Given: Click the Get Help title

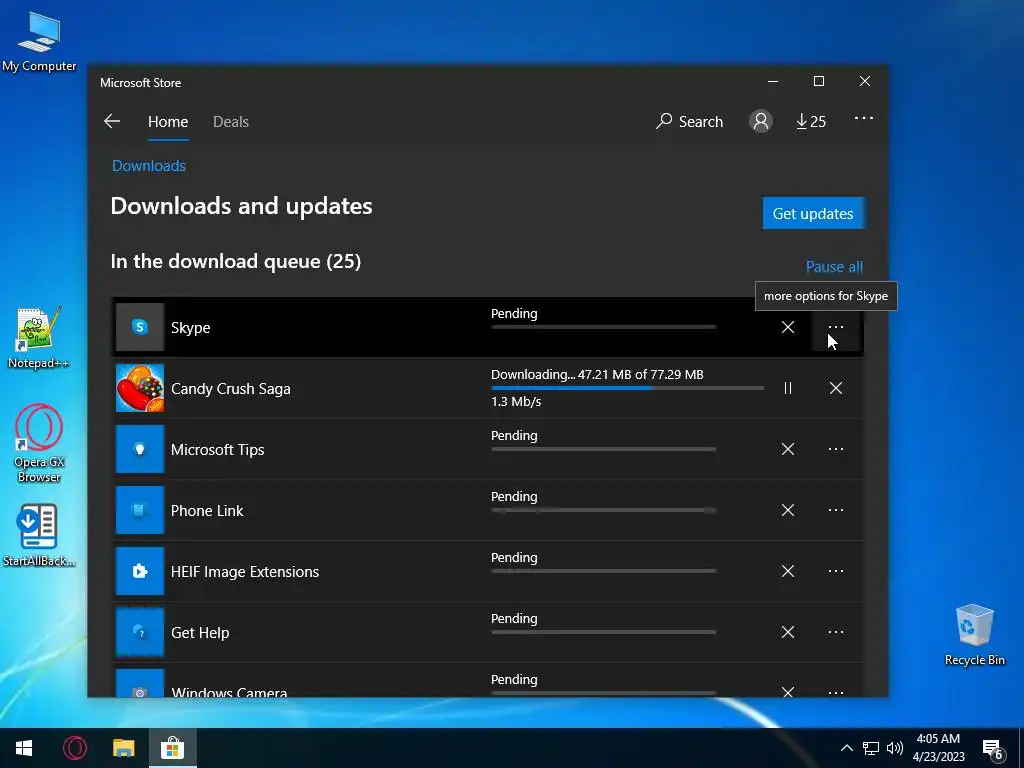Looking at the screenshot, I should pyautogui.click(x=200, y=633).
